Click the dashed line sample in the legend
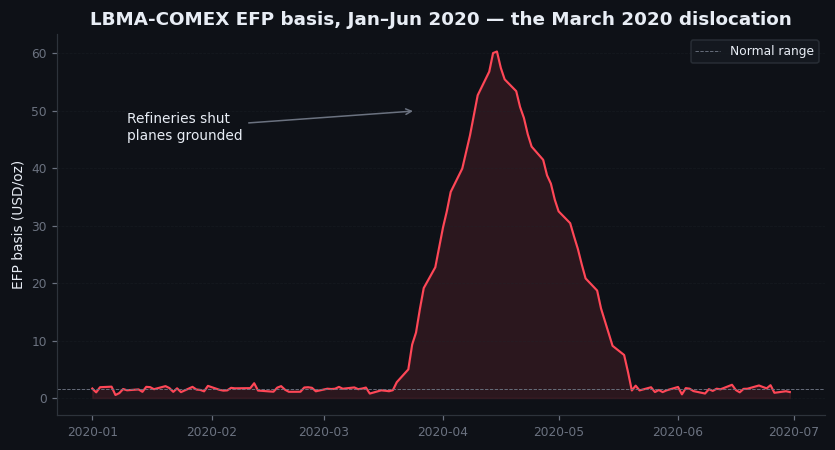 [708, 52]
